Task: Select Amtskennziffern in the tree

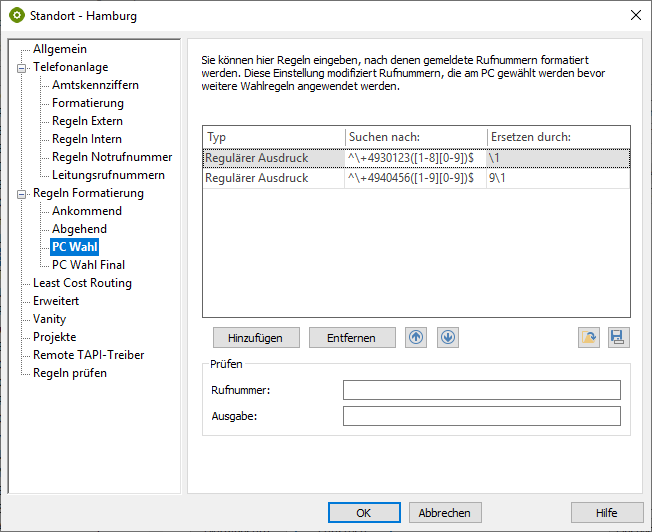Action: (x=95, y=85)
